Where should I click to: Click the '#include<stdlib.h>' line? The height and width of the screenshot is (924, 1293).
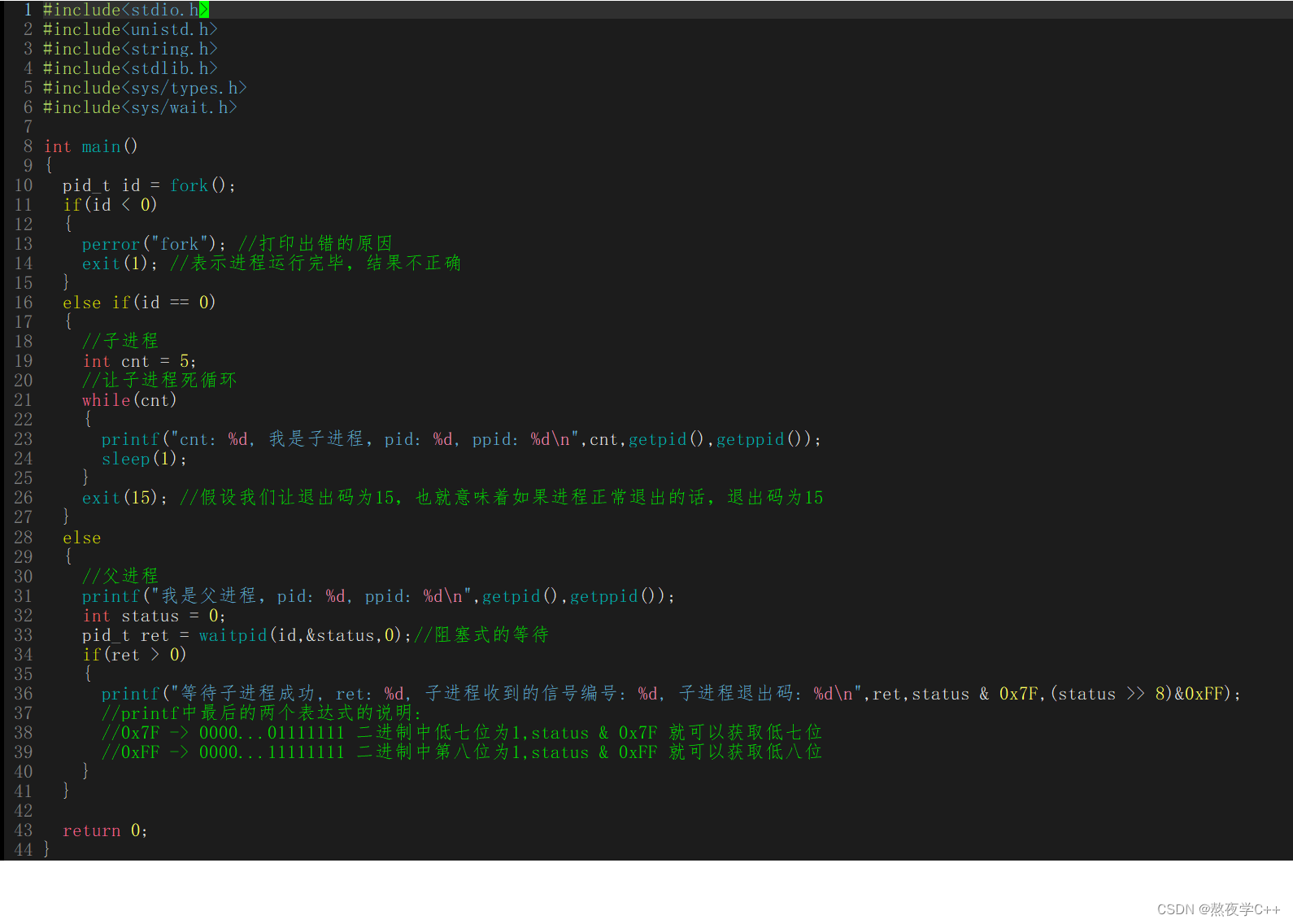pos(130,68)
